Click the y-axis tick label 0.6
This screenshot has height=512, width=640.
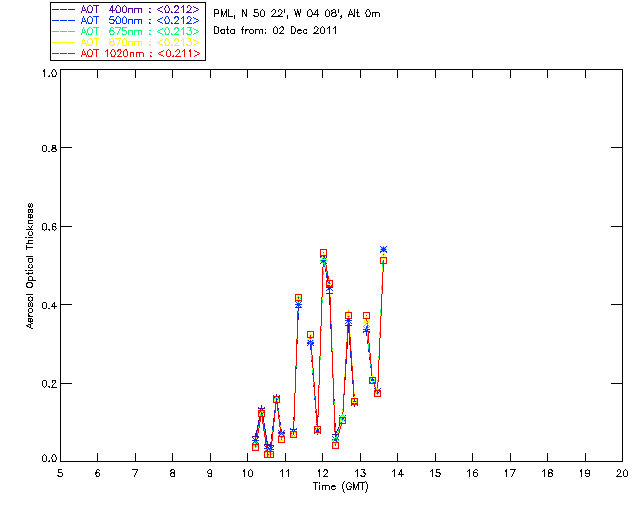pyautogui.click(x=48, y=227)
